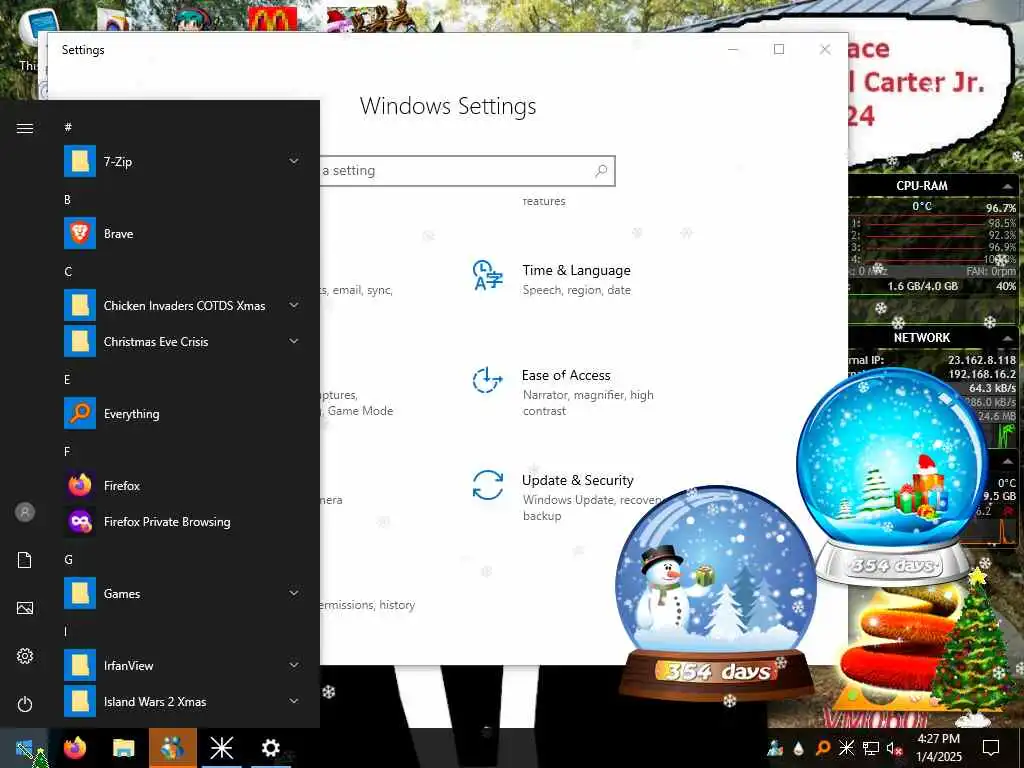Screen dimensions: 1024x768
Task: Open the Chicken Invaders COTDS Xmas folder
Action: point(183,306)
